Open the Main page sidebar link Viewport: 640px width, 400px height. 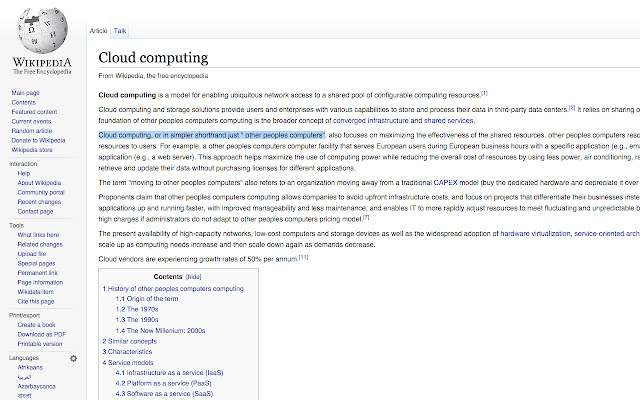tap(26, 93)
